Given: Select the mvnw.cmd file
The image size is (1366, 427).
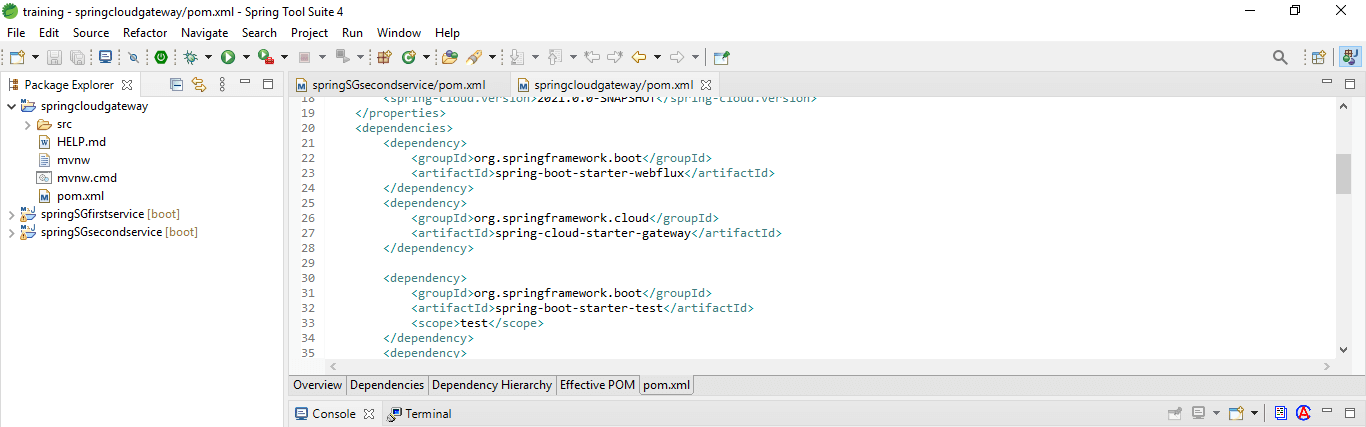Looking at the screenshot, I should click(x=87, y=178).
